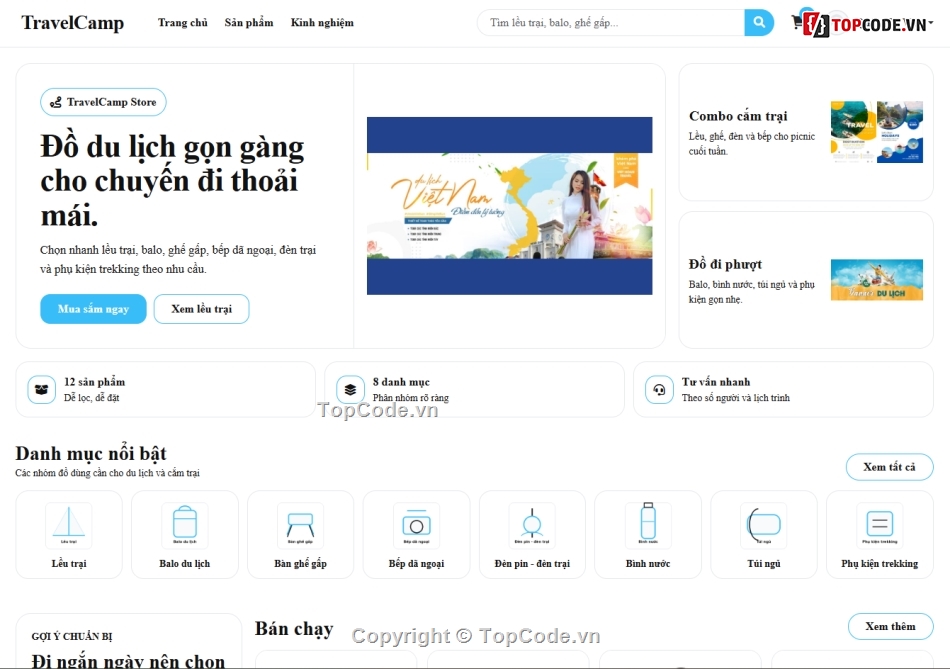Viewport: 950px width, 669px height.
Task: Click the headset icon beside Tư vấn nhanh
Action: [659, 390]
